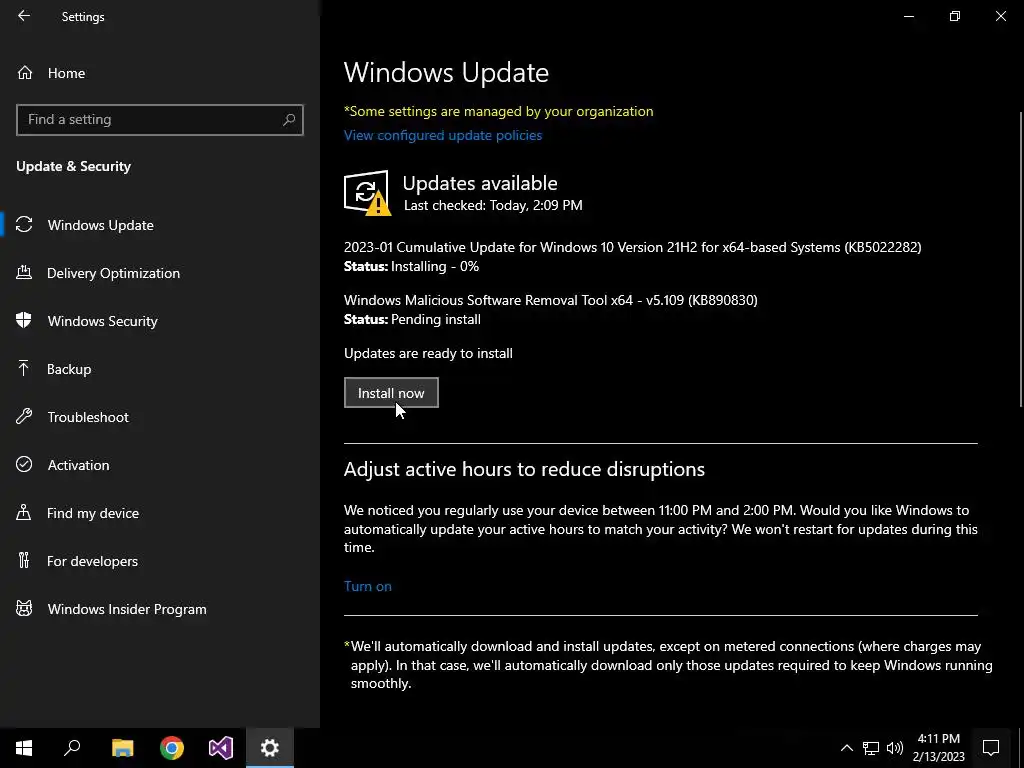Click the 'Update & Security' heading
This screenshot has width=1024, height=768.
click(x=73, y=166)
